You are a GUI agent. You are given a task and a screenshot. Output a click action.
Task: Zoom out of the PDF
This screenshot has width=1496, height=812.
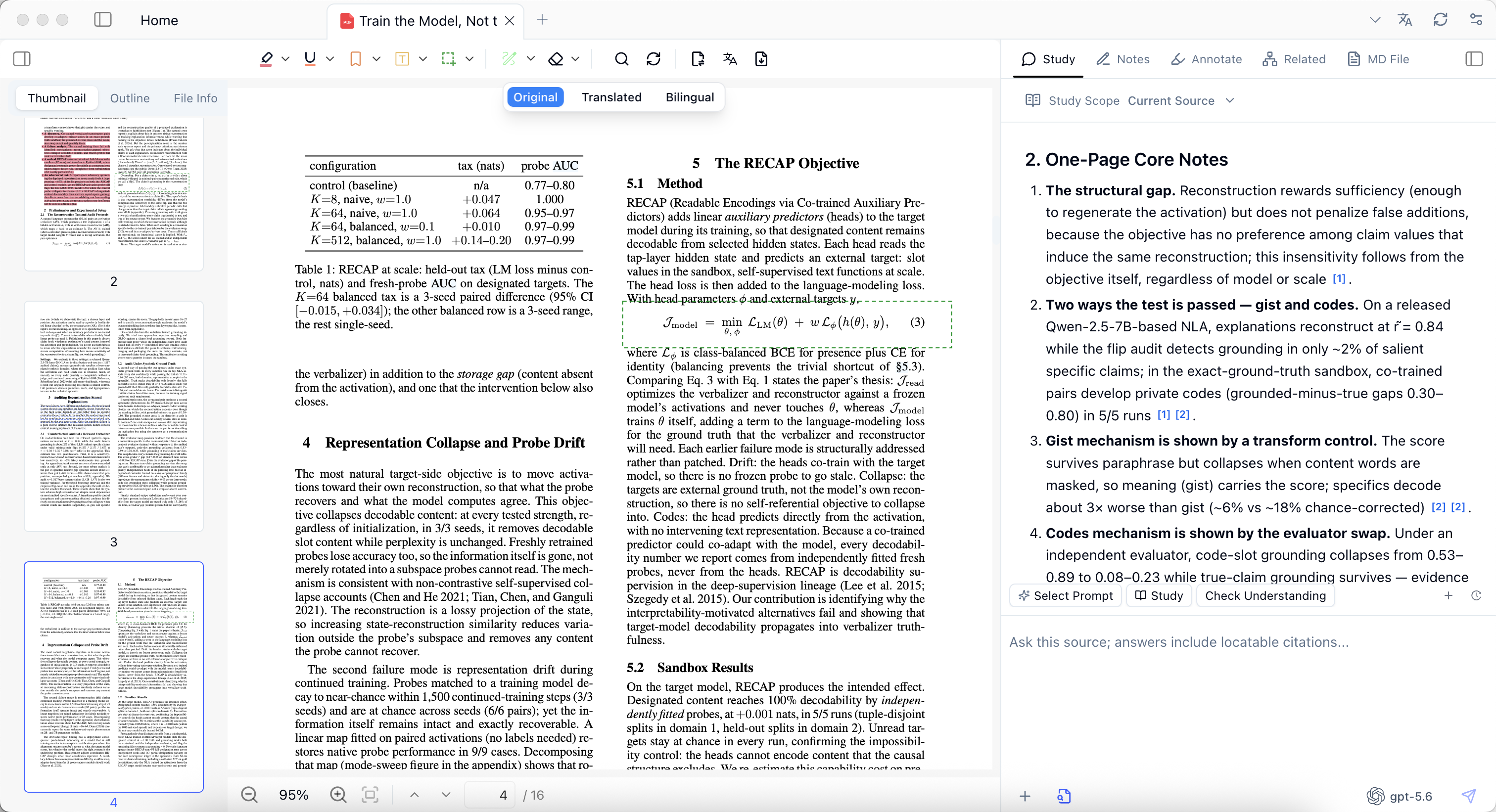coord(249,795)
